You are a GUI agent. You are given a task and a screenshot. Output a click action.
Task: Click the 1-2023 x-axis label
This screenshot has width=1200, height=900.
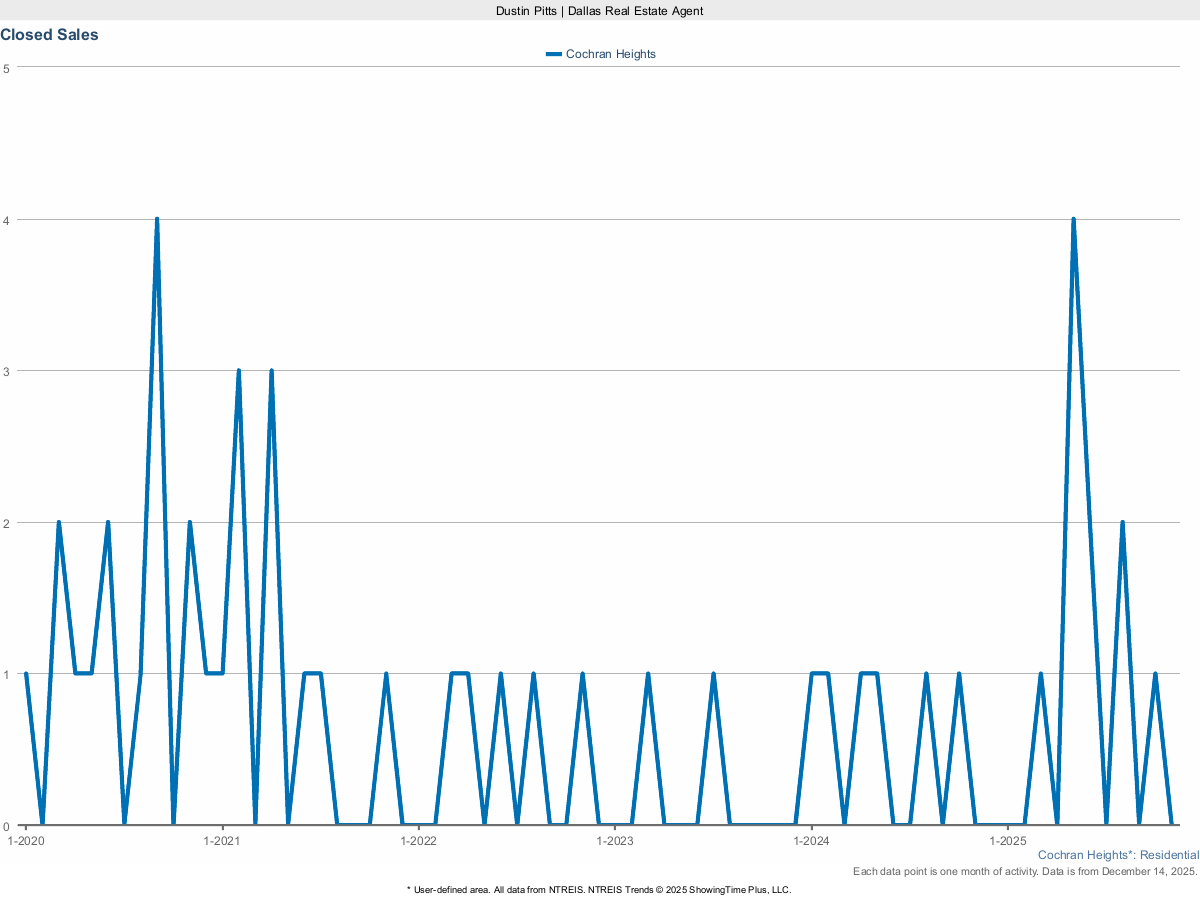(x=615, y=841)
